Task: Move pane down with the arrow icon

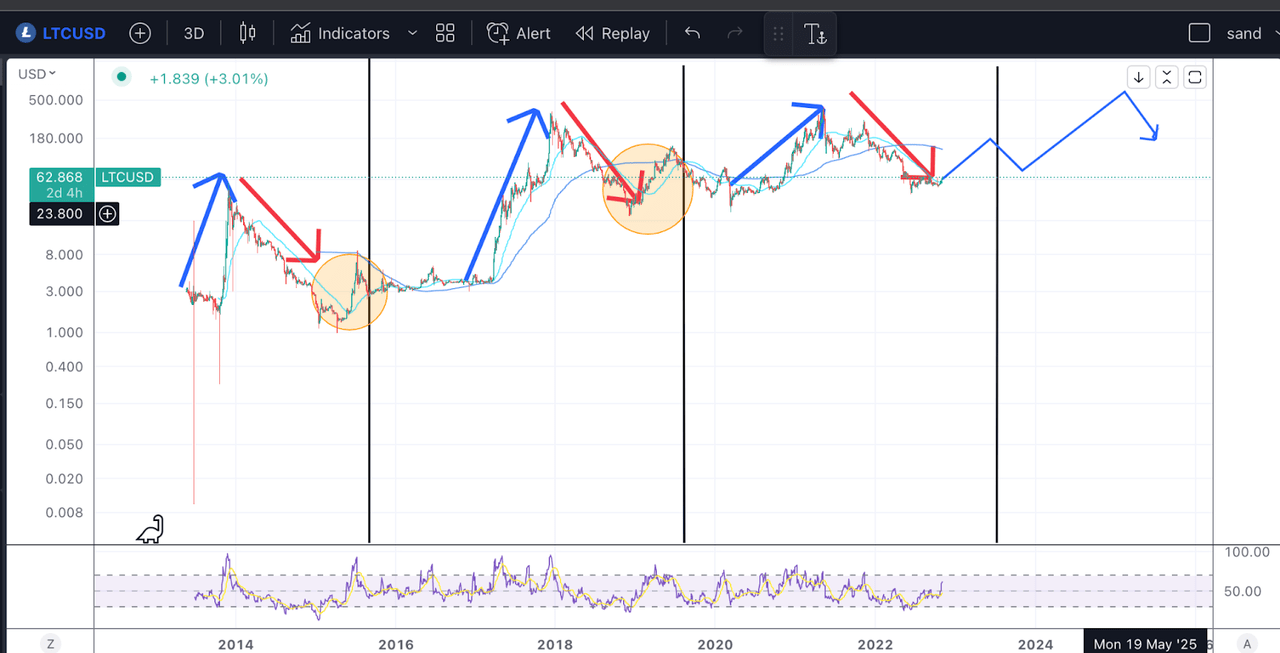Action: click(1138, 77)
